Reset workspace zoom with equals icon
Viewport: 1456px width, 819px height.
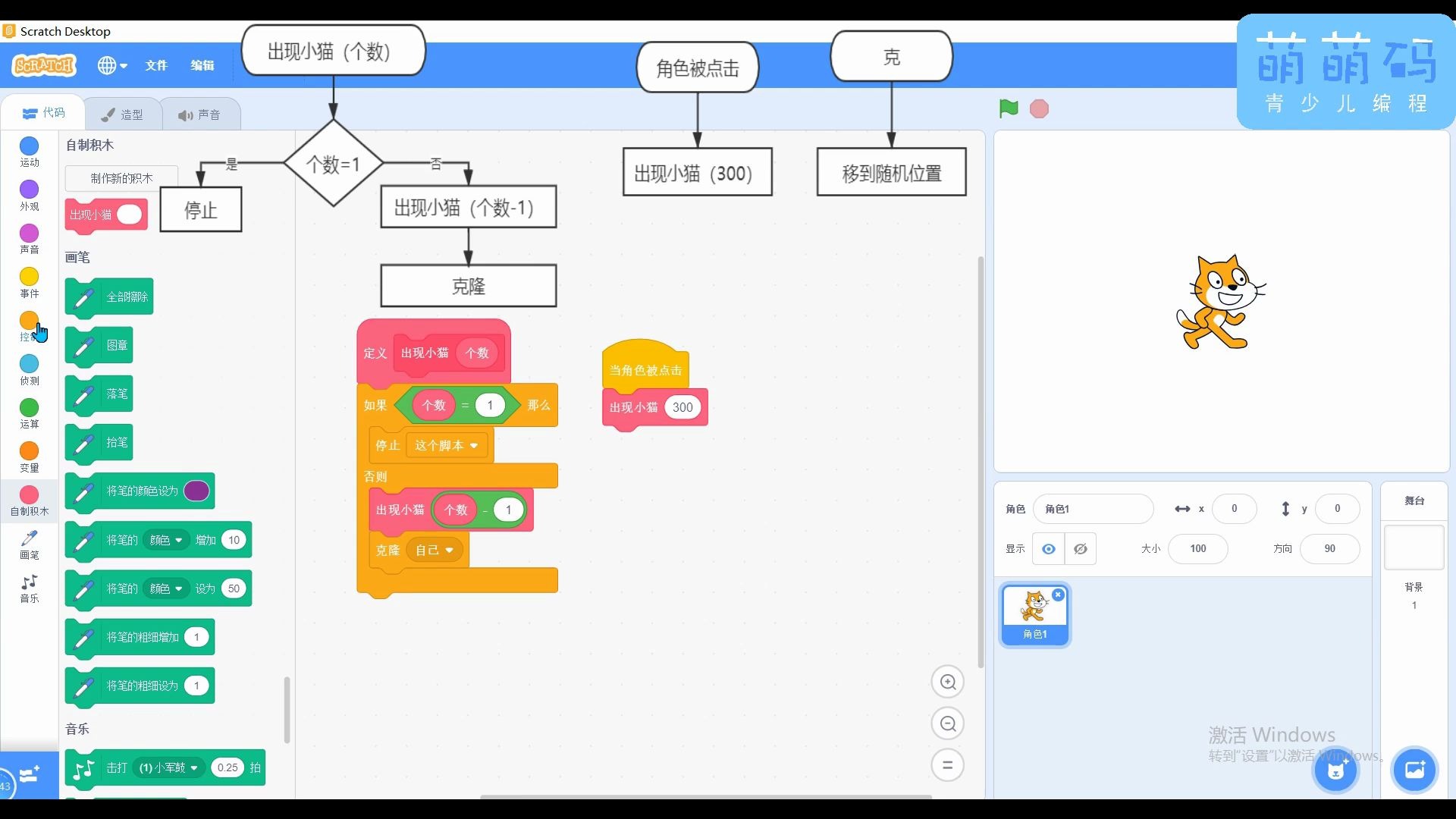(947, 765)
